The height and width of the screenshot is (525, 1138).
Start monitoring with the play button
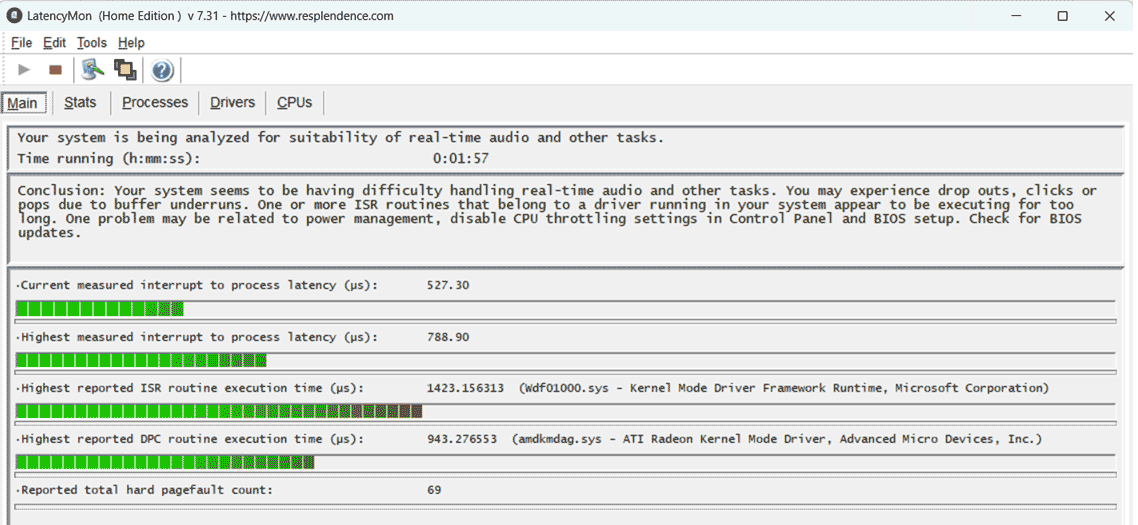point(25,70)
